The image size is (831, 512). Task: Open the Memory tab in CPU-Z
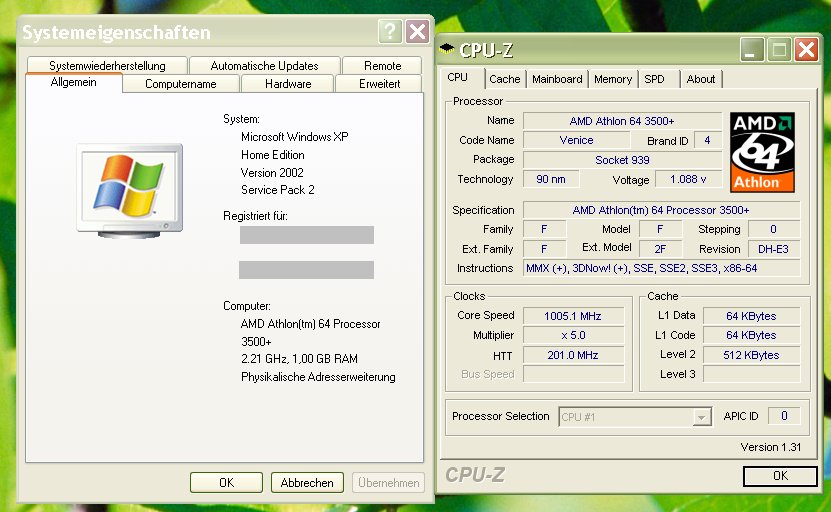(613, 79)
